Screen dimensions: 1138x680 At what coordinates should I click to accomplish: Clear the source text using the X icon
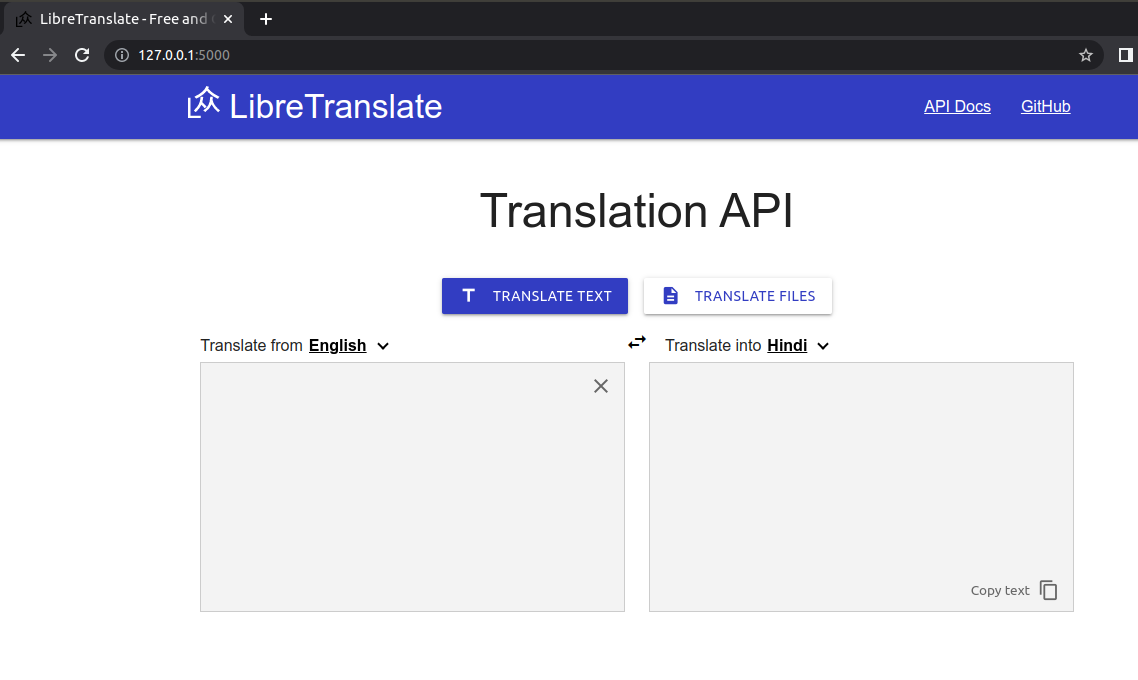tap(601, 386)
